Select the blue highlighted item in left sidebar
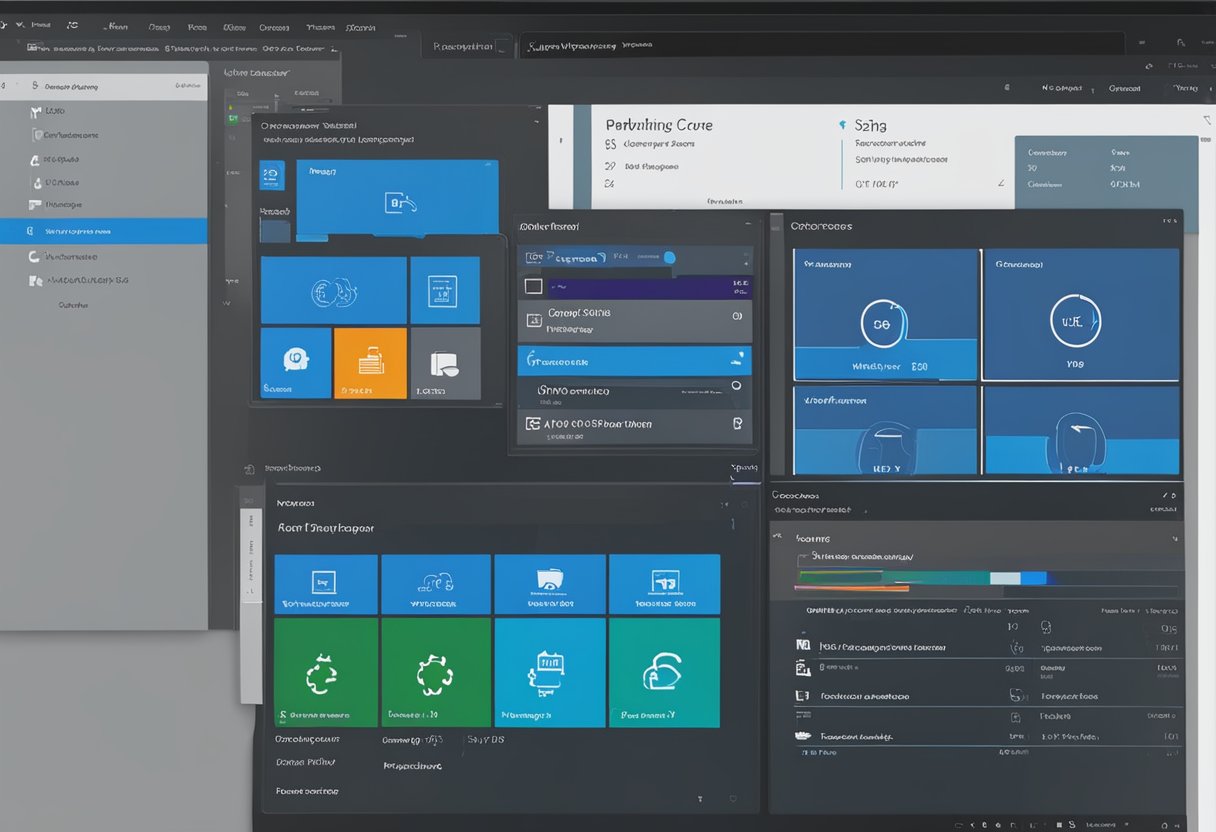 pos(104,231)
